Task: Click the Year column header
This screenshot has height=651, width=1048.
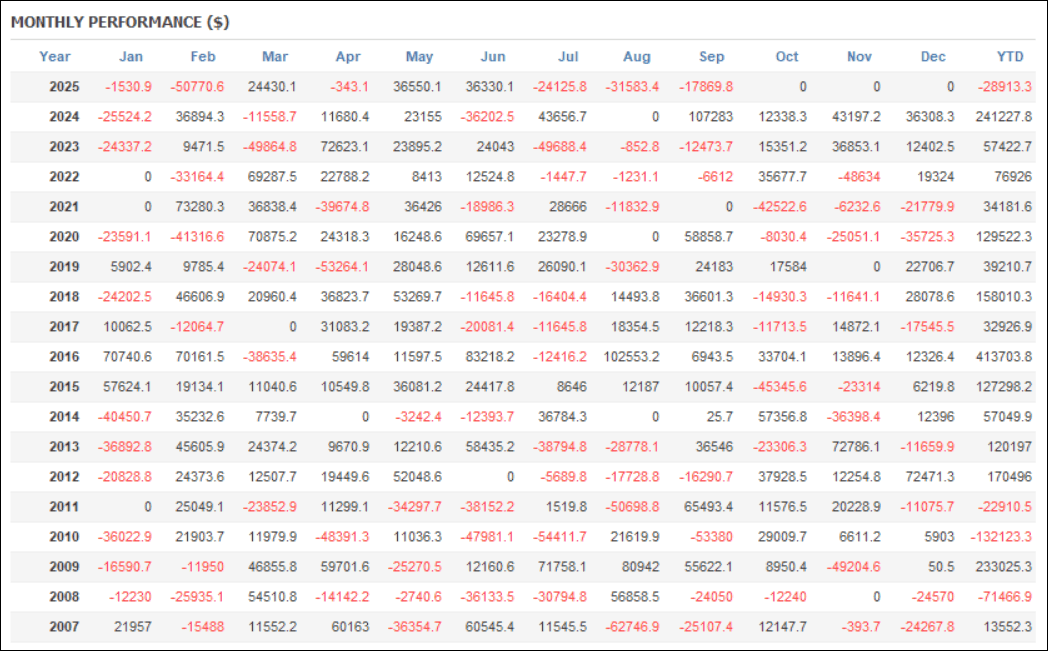Action: [x=55, y=57]
